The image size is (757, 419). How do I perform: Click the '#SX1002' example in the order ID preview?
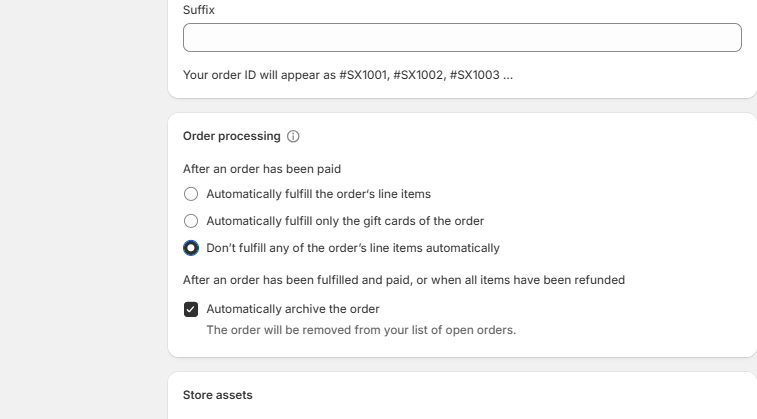tap(419, 74)
